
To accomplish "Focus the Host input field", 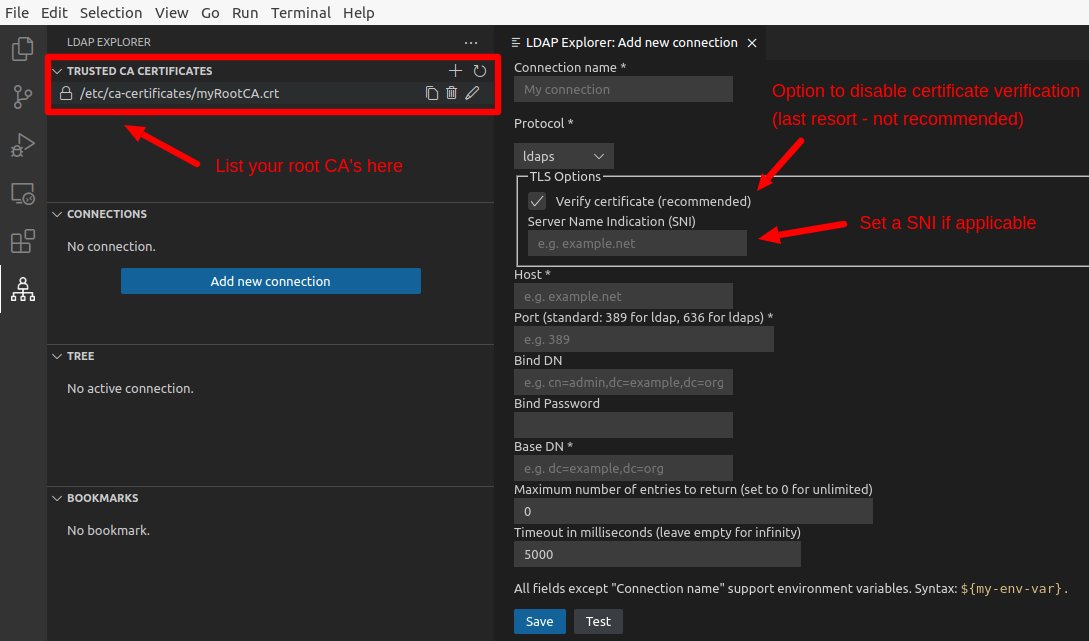I will (x=623, y=296).
